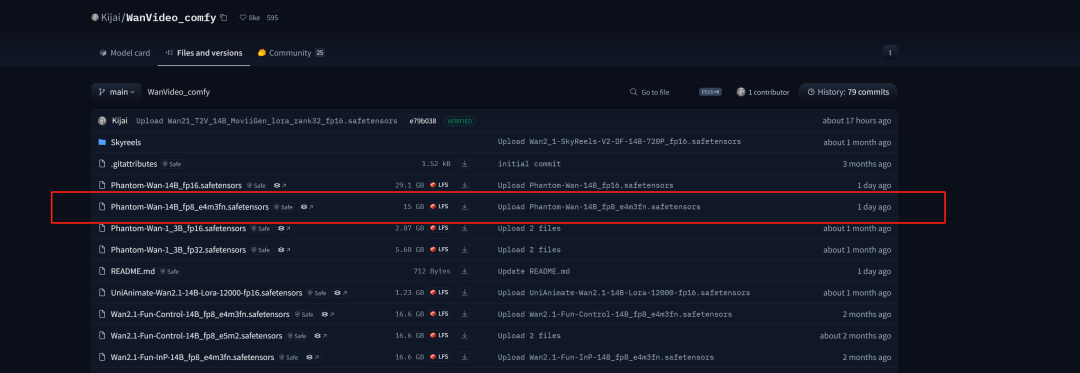Download Phantom-Wan-14B_fp8_e4m3fn.safetensors
1080x373 pixels.
click(465, 206)
